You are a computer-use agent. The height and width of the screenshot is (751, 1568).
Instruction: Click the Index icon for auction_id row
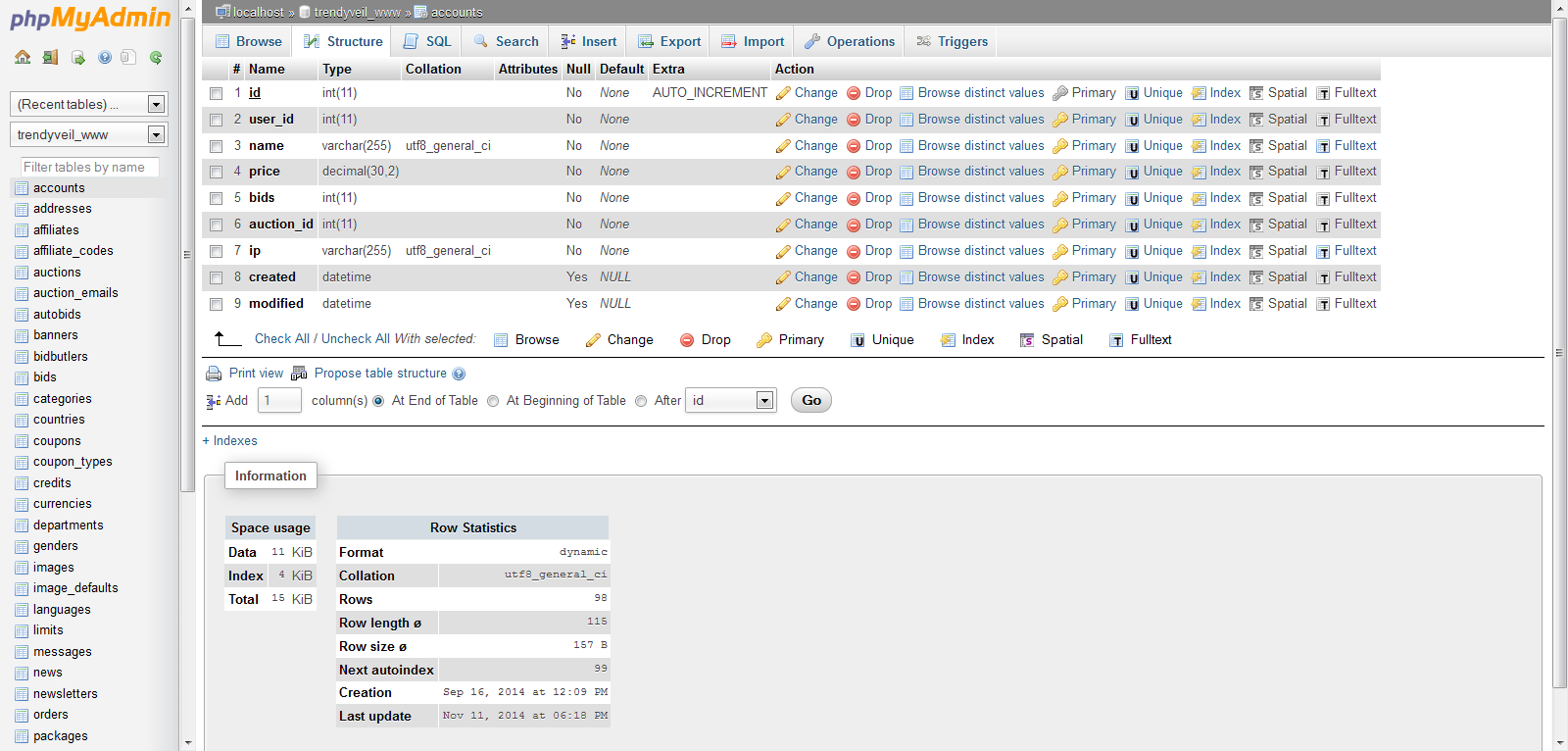tap(1199, 225)
